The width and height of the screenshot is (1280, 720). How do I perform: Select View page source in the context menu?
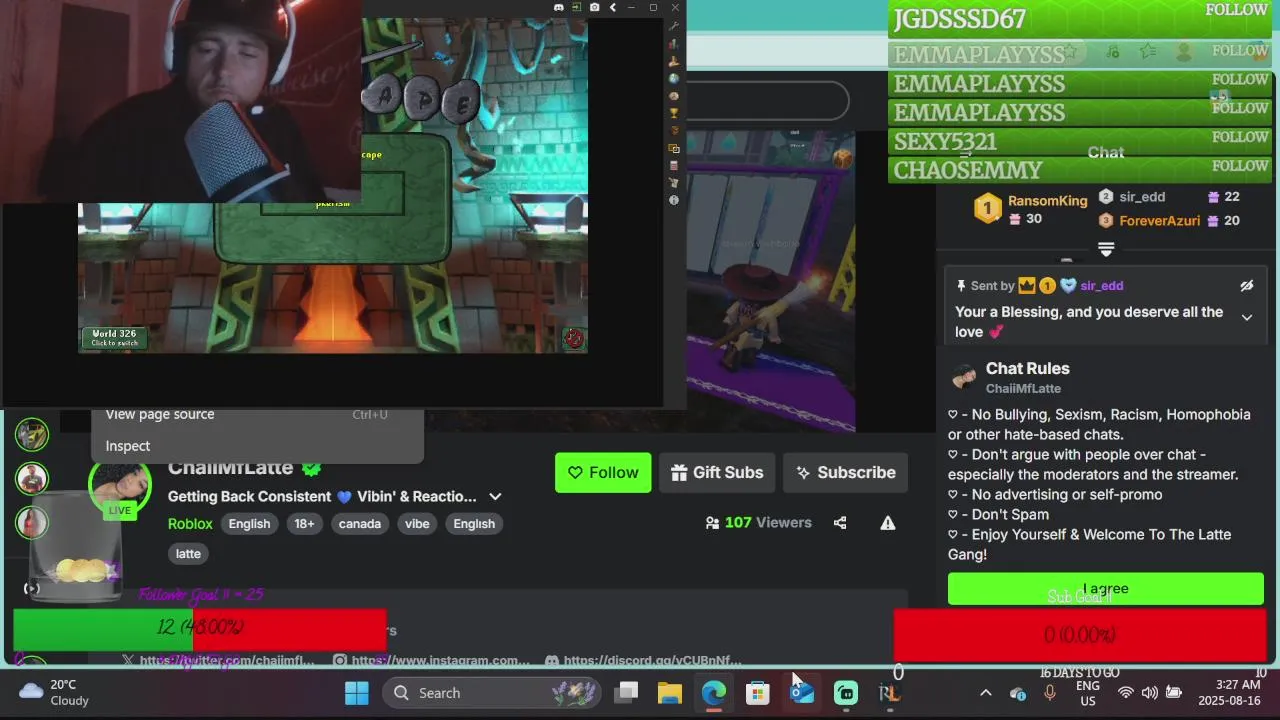tap(160, 414)
